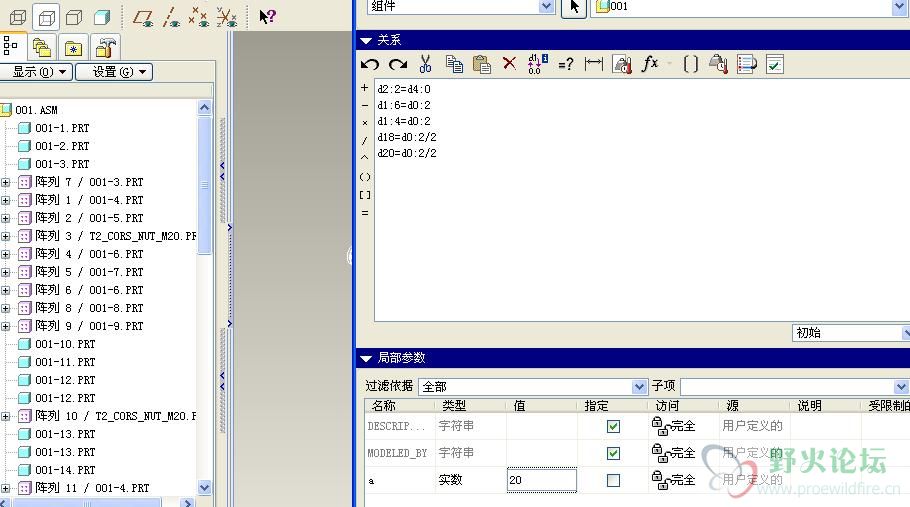Open the 全部 filter dropdown
The width and height of the screenshot is (910, 507).
click(639, 386)
